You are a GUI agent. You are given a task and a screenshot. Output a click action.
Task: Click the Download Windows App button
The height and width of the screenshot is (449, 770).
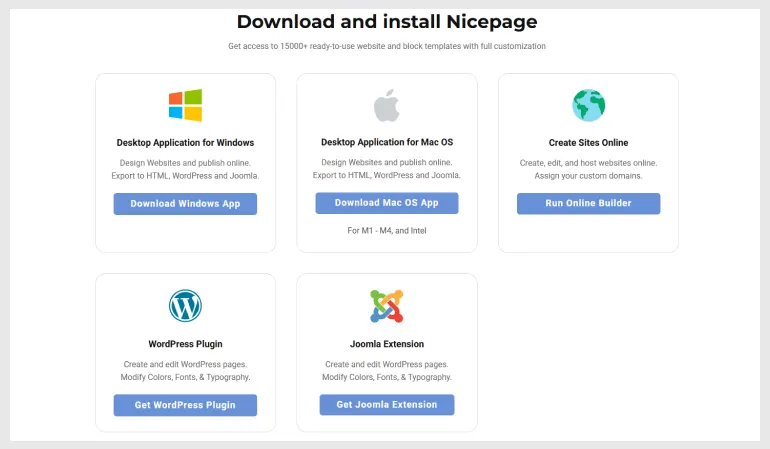(x=185, y=204)
